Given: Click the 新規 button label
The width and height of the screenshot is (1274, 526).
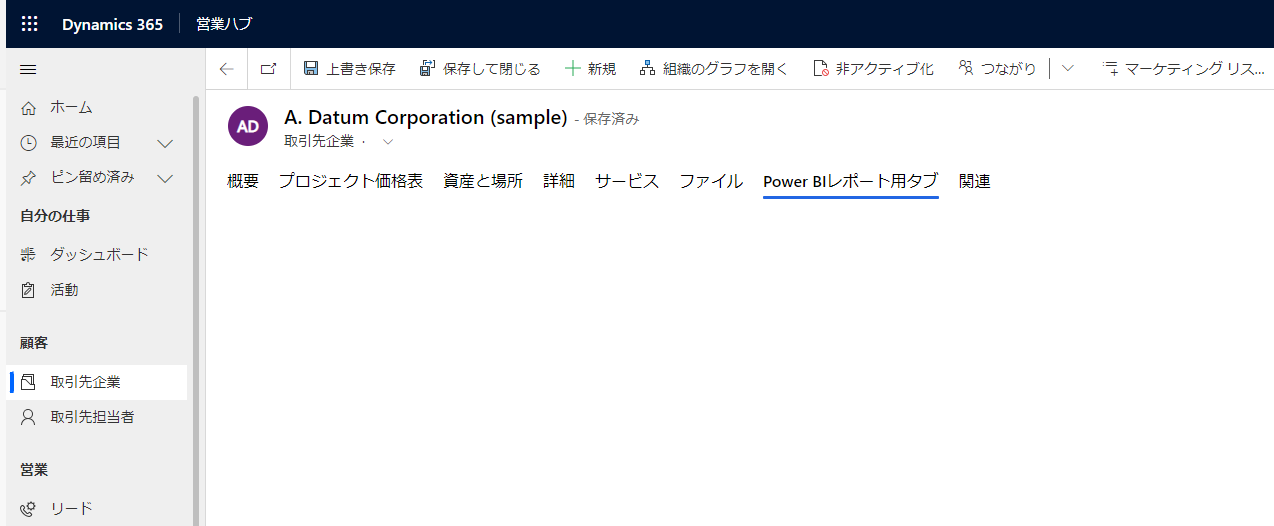Looking at the screenshot, I should (x=602, y=69).
